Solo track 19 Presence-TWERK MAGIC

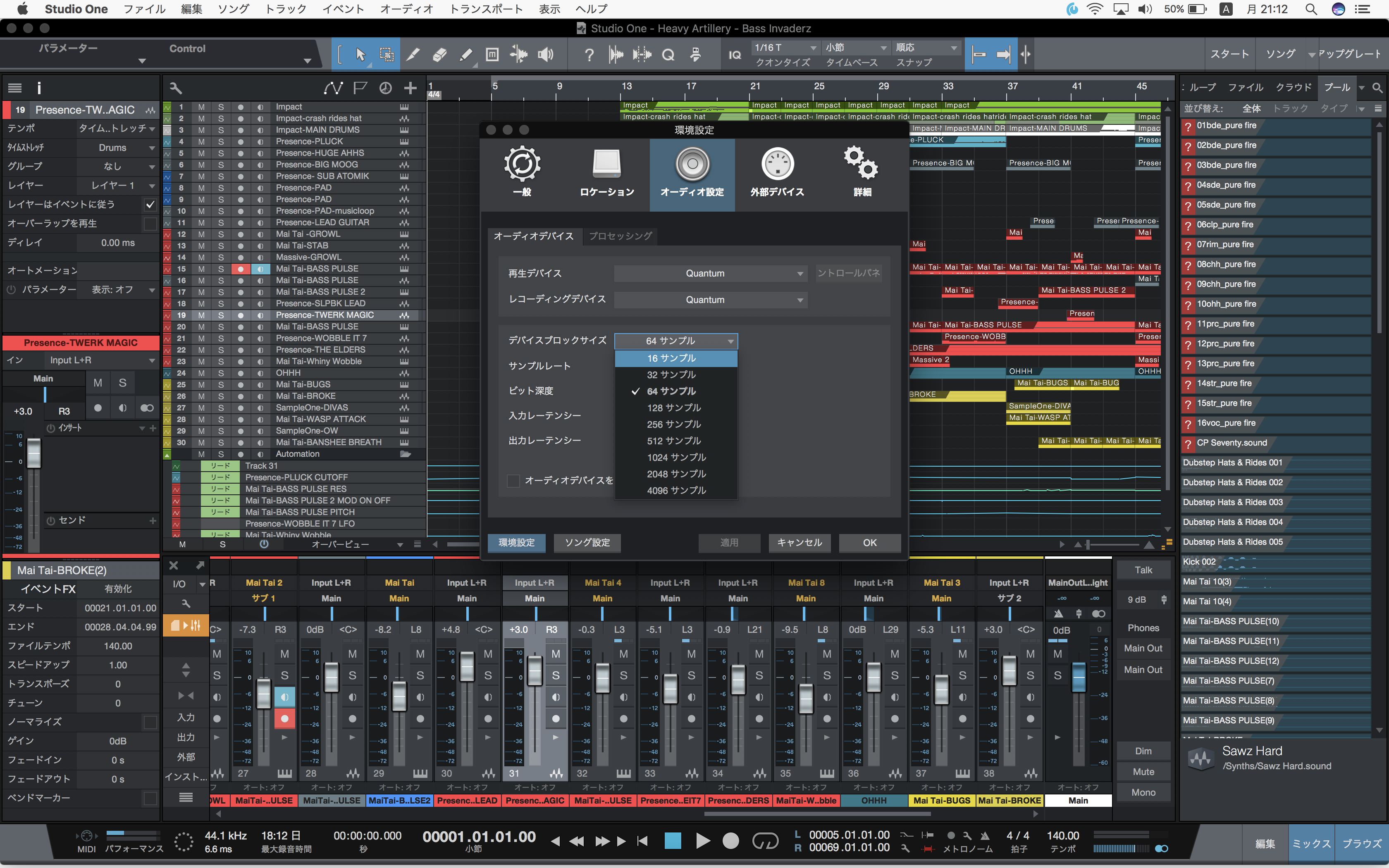point(221,315)
